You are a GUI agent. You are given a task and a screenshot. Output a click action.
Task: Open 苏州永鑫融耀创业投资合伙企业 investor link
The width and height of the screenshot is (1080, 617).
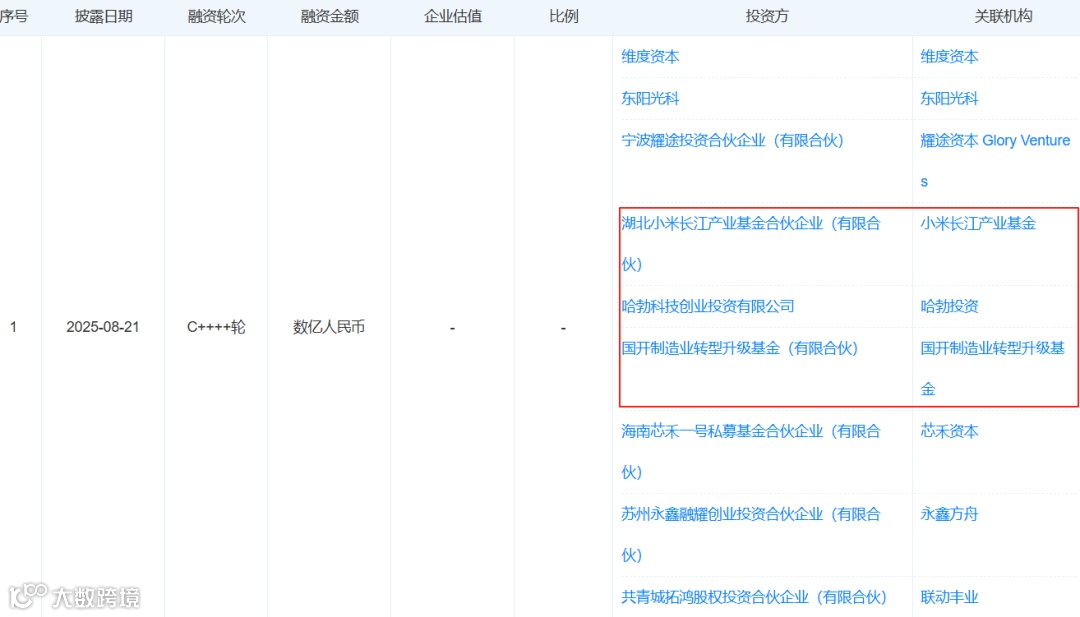tap(751, 534)
